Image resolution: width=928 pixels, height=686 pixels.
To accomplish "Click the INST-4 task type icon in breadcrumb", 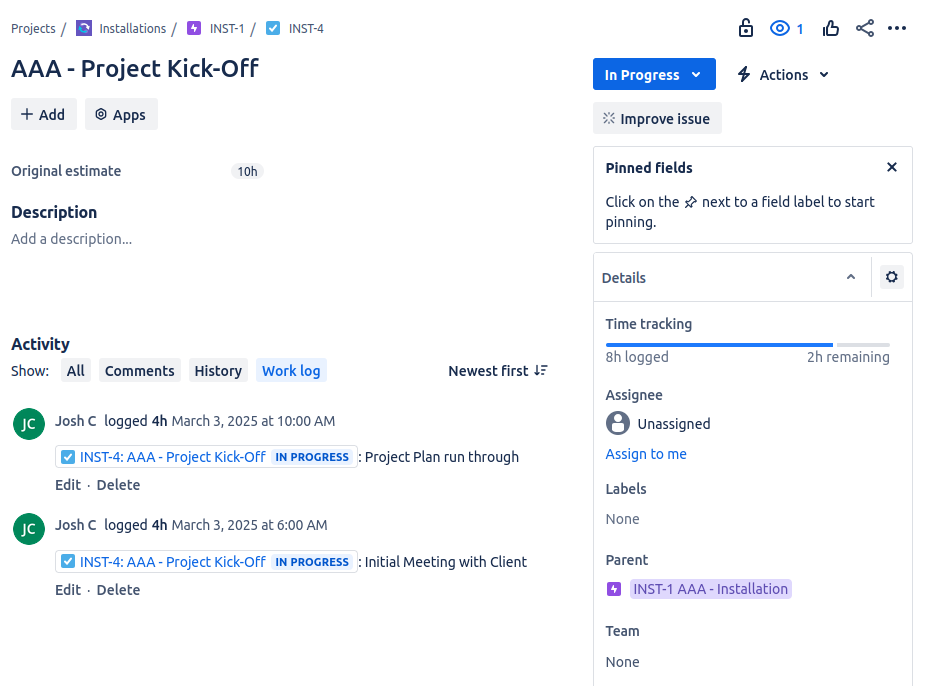I will [x=272, y=28].
